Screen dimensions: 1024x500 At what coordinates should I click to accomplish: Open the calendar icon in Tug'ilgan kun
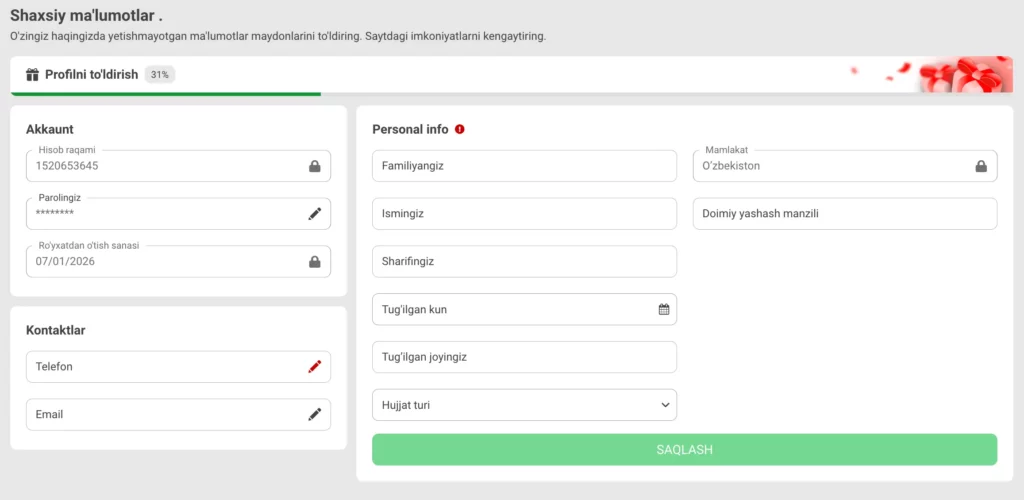pyautogui.click(x=664, y=310)
